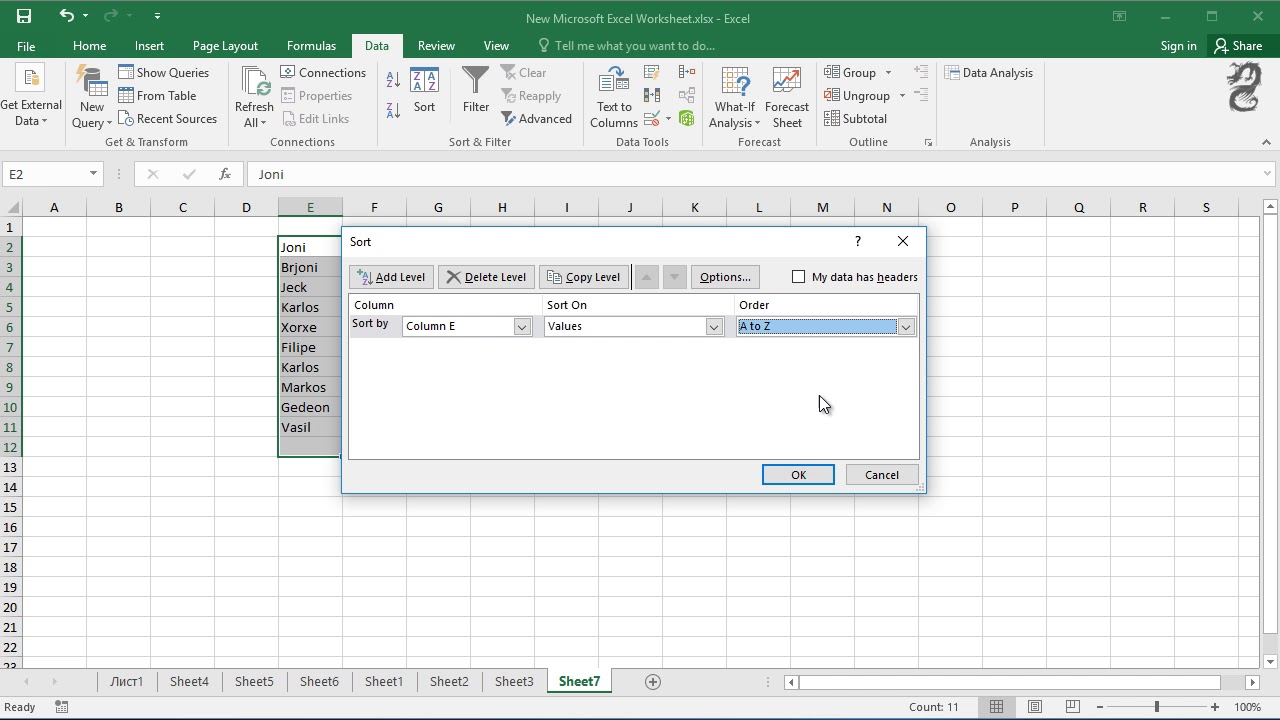Open the Order A to Z dropdown
The height and width of the screenshot is (720, 1280).
905,327
